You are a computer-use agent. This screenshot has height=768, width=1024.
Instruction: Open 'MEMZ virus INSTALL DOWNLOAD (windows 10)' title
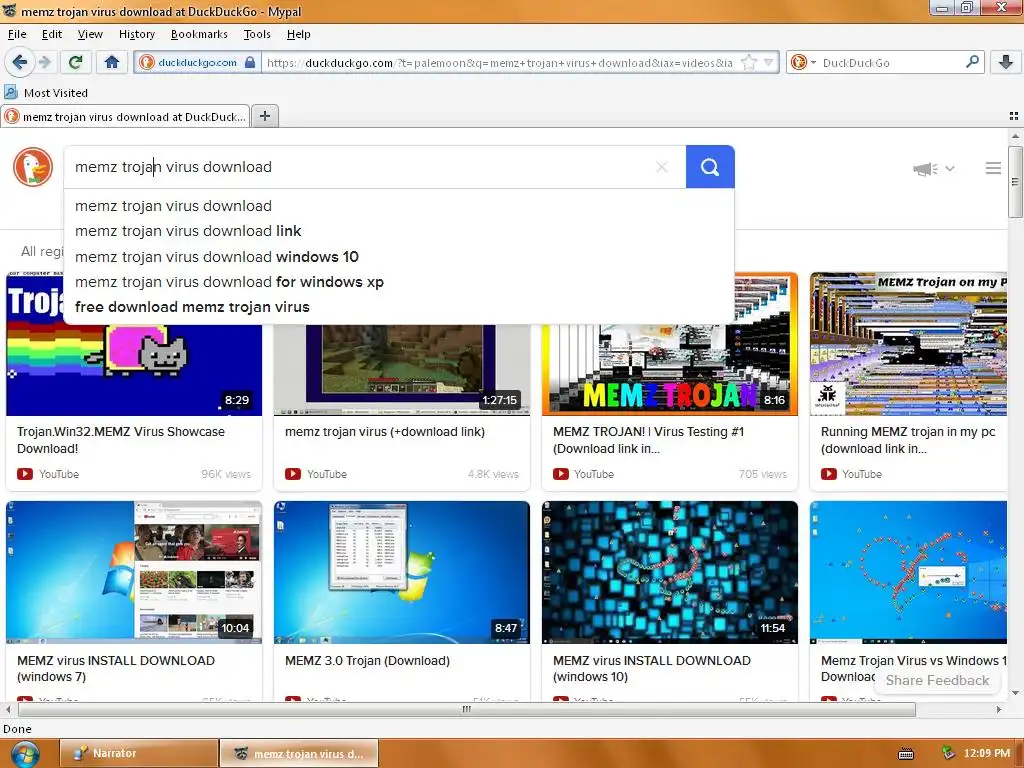point(652,669)
